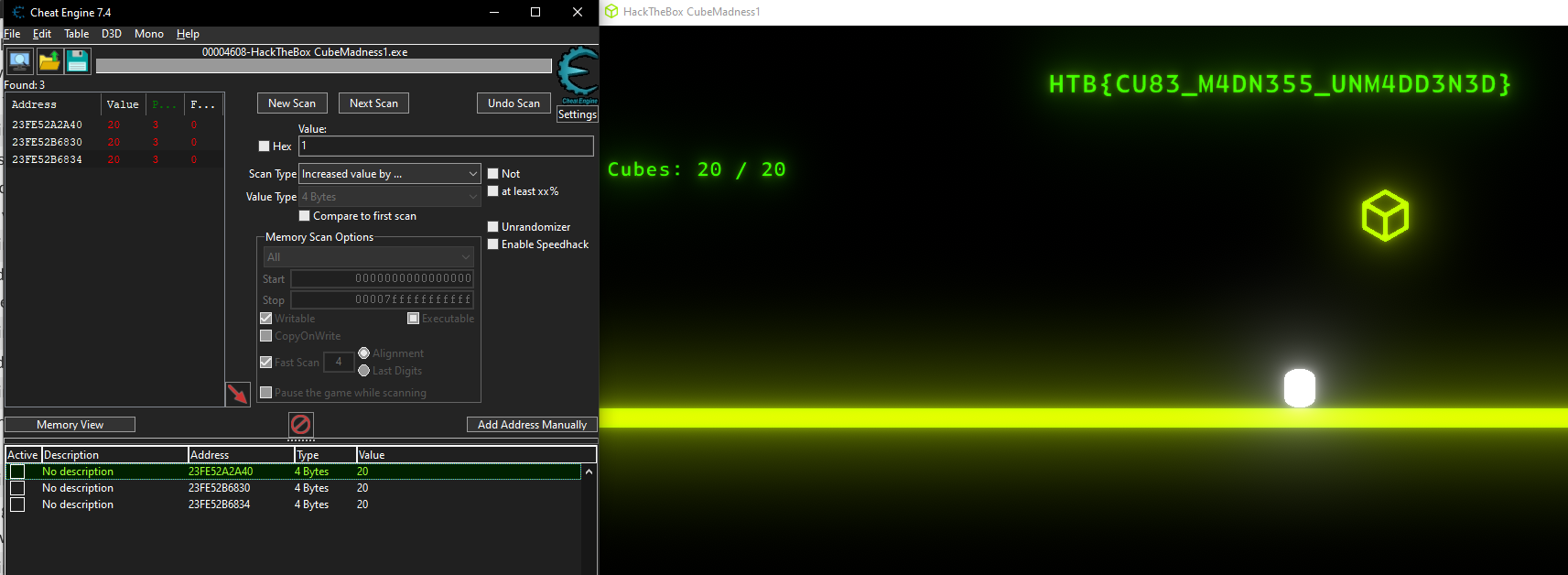The image size is (1568, 575).
Task: Click the Undo Scan button
Action: click(x=514, y=103)
